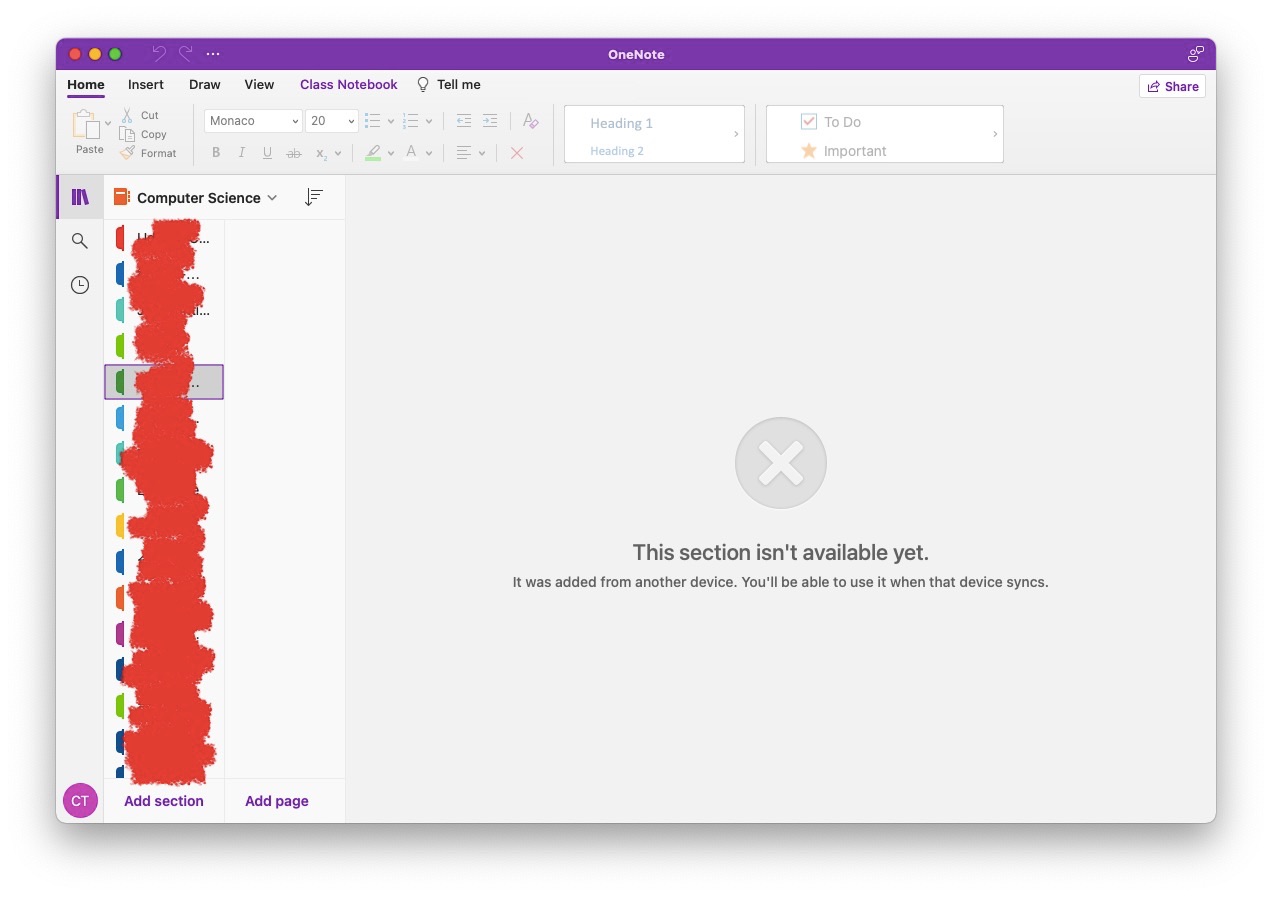
Task: Switch to the View tab
Action: (259, 85)
